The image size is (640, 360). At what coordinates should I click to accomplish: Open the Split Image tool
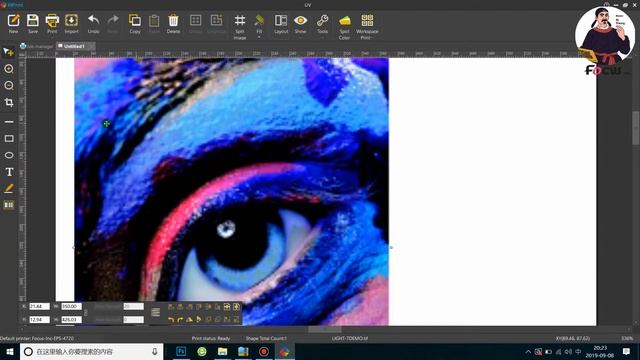tap(240, 27)
